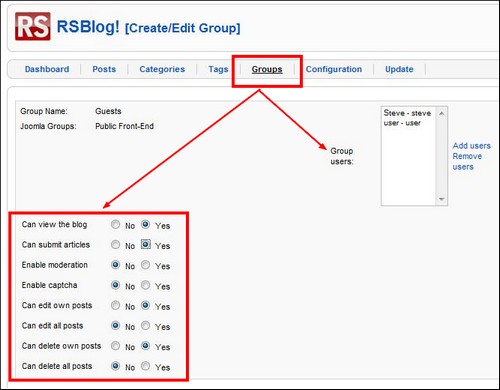Open the Dashboard tab
Screen dimensions: 500x390
(47, 69)
